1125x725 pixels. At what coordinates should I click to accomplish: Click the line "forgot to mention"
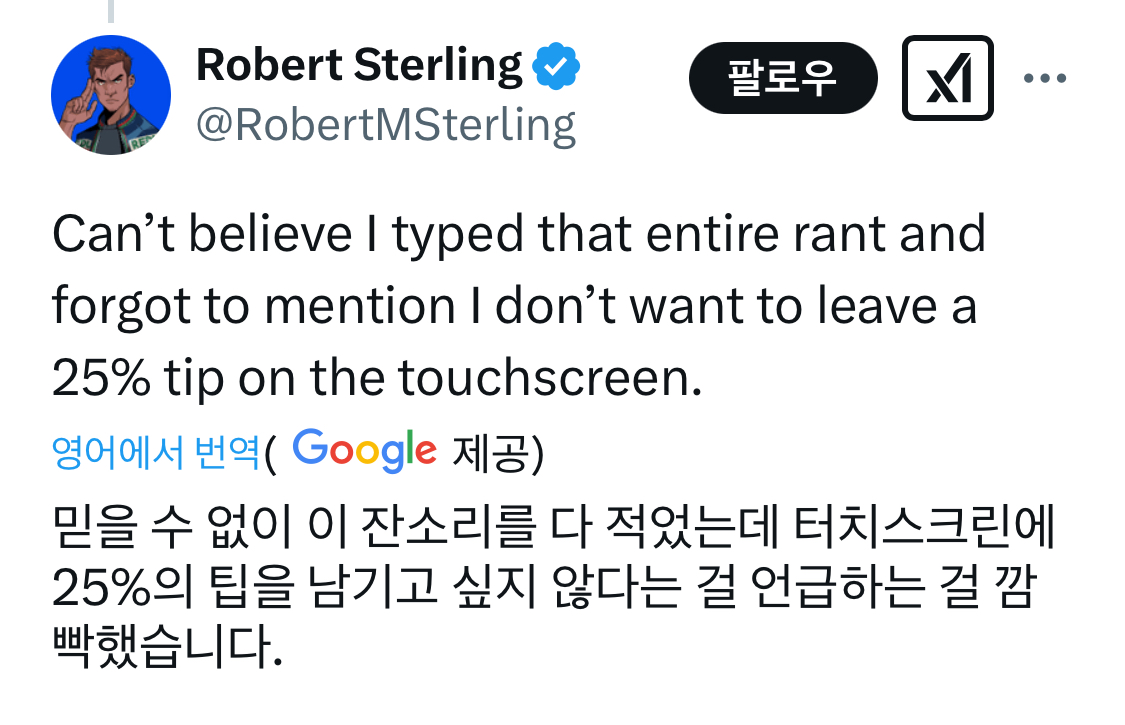513,308
